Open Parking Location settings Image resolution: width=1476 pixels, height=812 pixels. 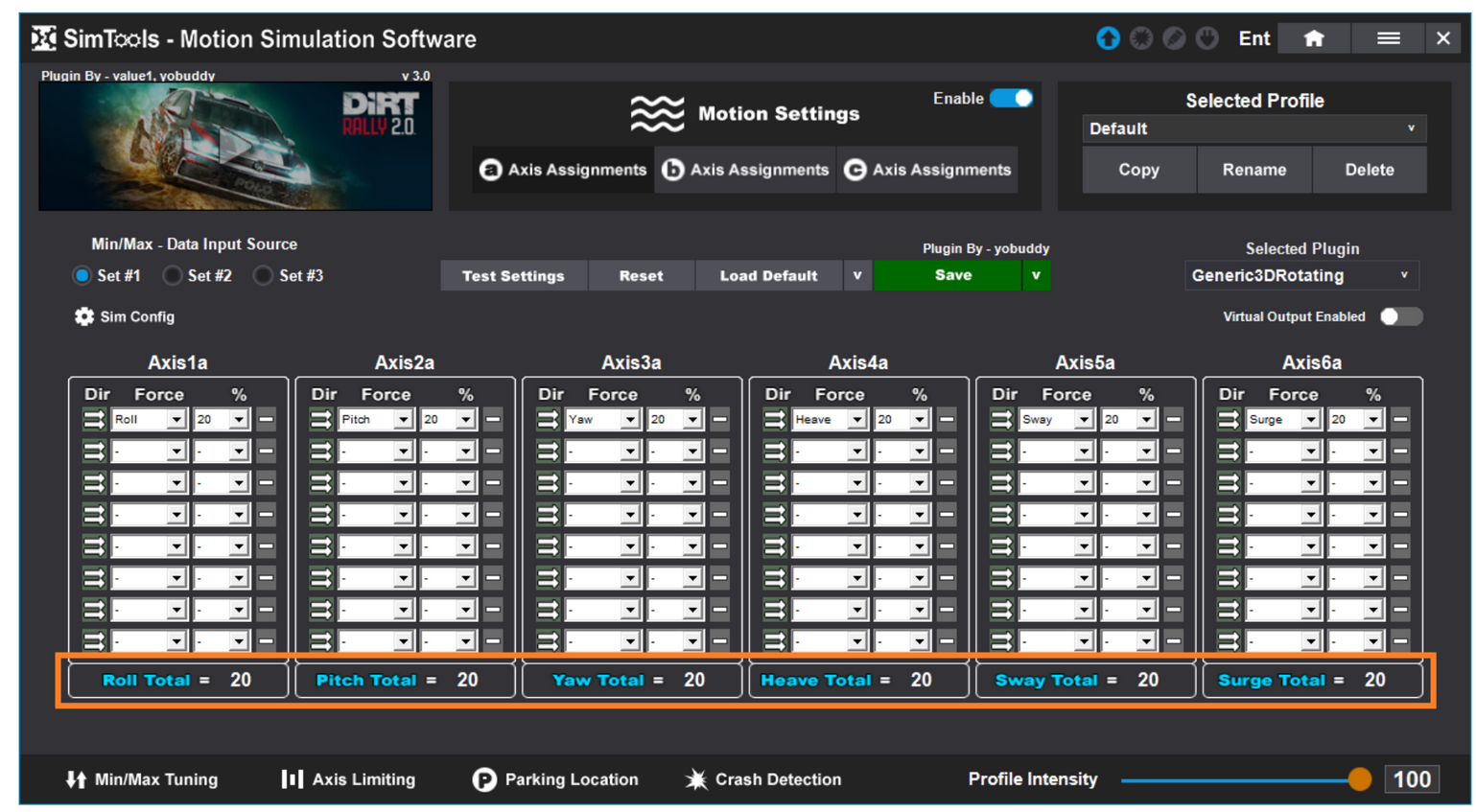pyautogui.click(x=555, y=779)
